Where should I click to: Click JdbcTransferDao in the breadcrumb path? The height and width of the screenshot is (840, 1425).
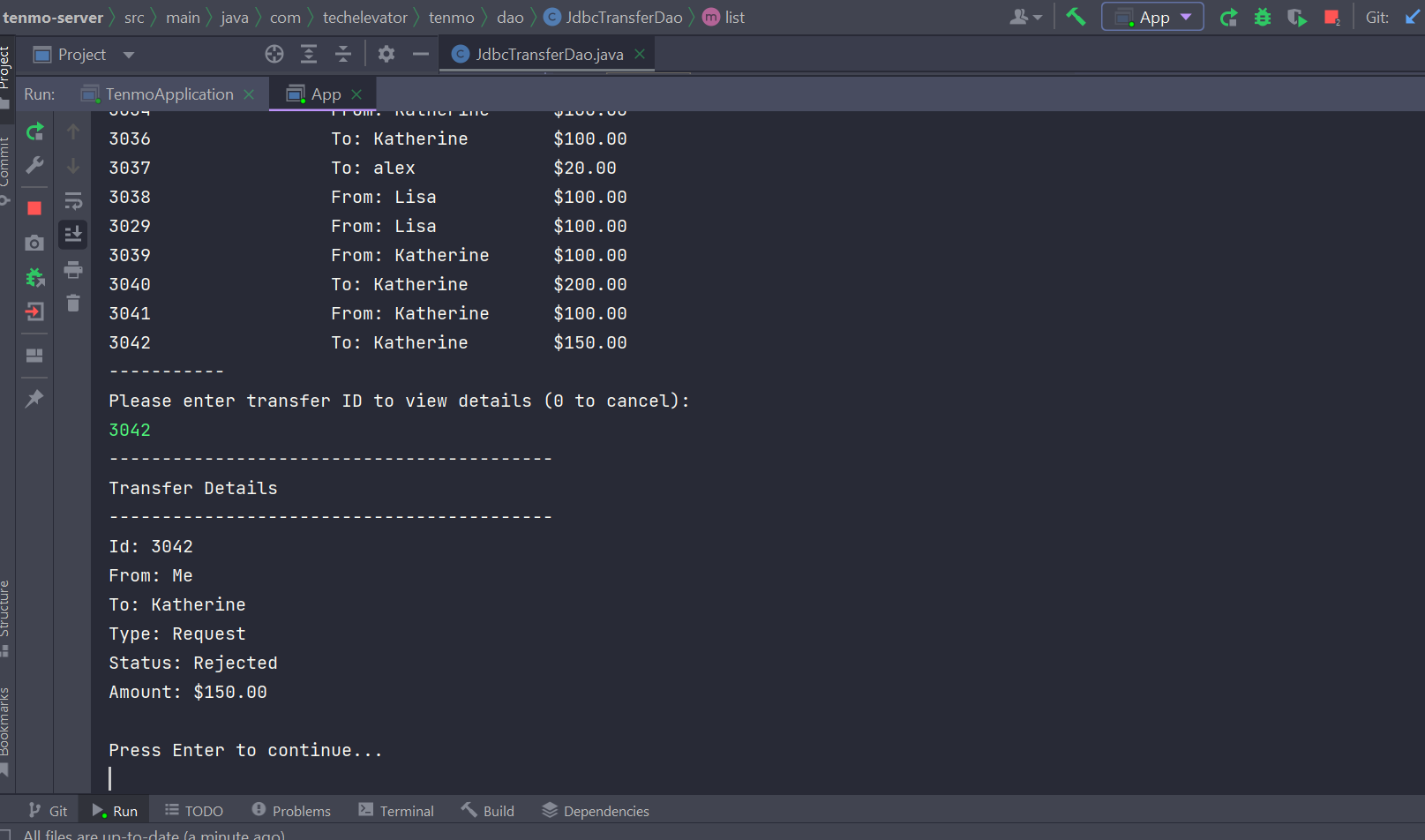[x=624, y=18]
